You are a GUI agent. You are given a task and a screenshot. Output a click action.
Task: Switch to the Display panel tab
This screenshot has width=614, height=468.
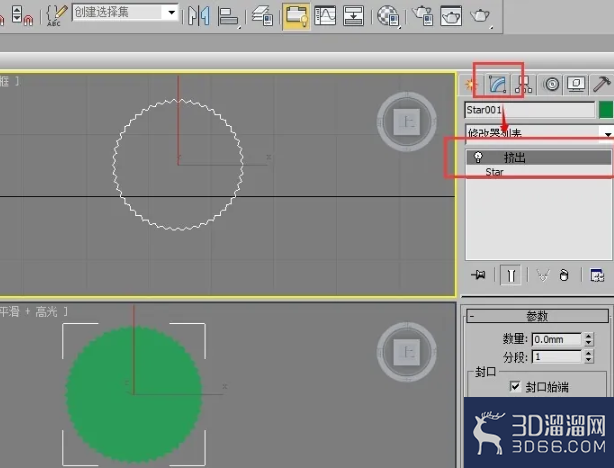pos(576,84)
